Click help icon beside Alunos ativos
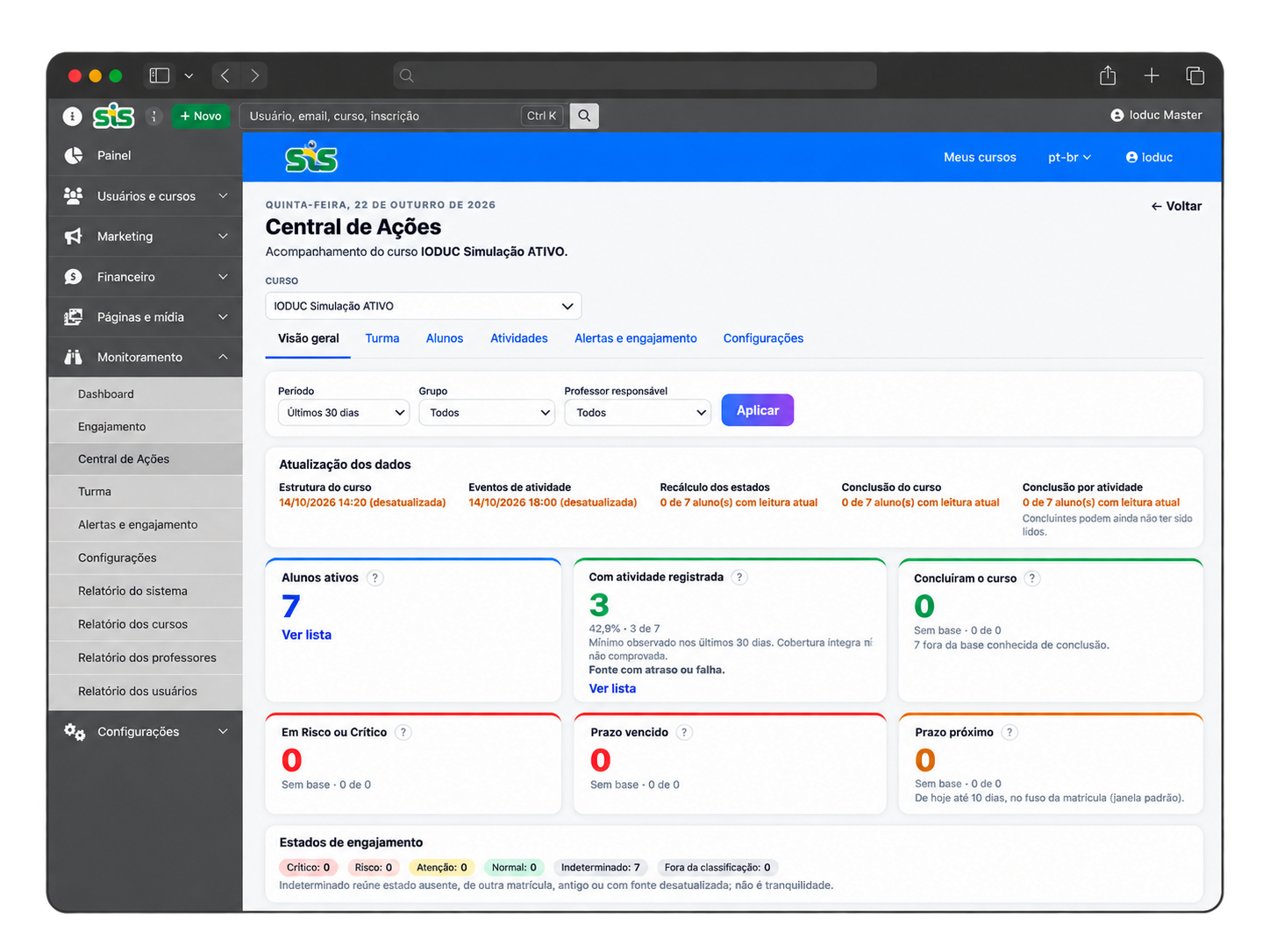The image size is (1270, 952). click(375, 578)
